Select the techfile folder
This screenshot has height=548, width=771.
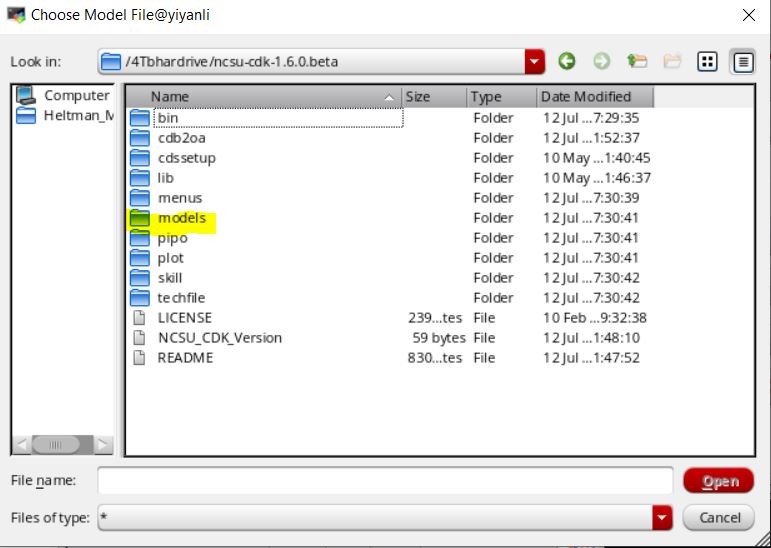point(181,298)
